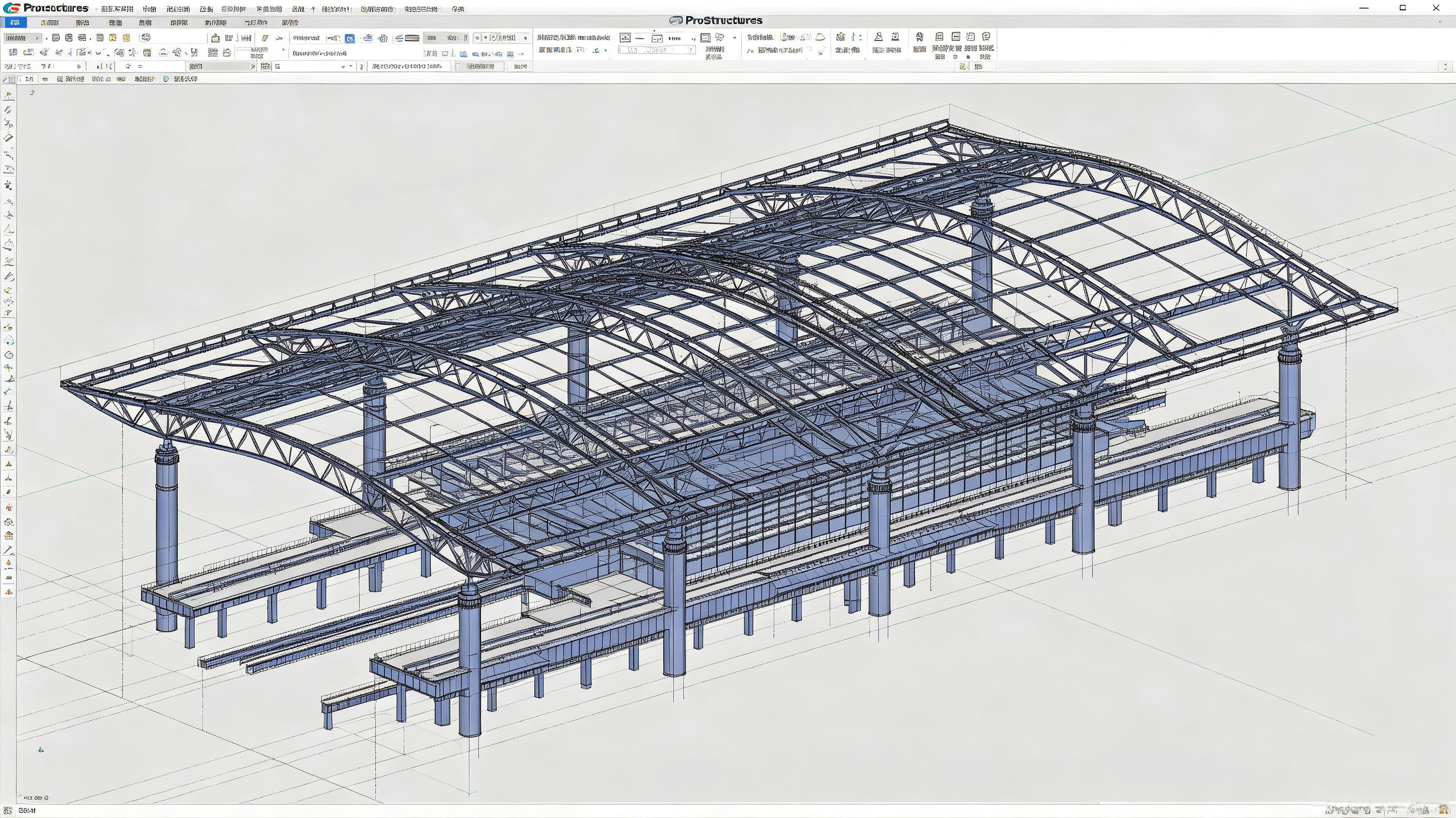Maximize the ProStructures window
Image resolution: width=1456 pixels, height=818 pixels.
pos(1403,8)
